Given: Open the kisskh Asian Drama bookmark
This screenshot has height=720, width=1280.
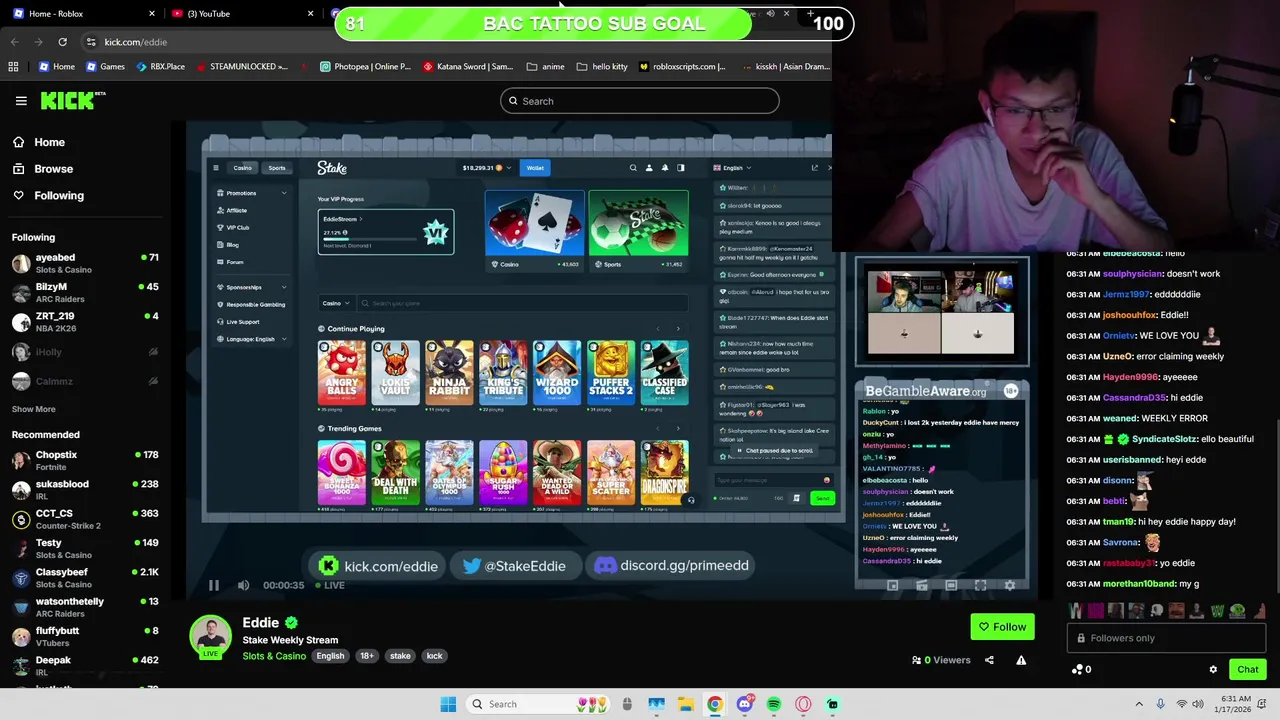Looking at the screenshot, I should pos(786,67).
